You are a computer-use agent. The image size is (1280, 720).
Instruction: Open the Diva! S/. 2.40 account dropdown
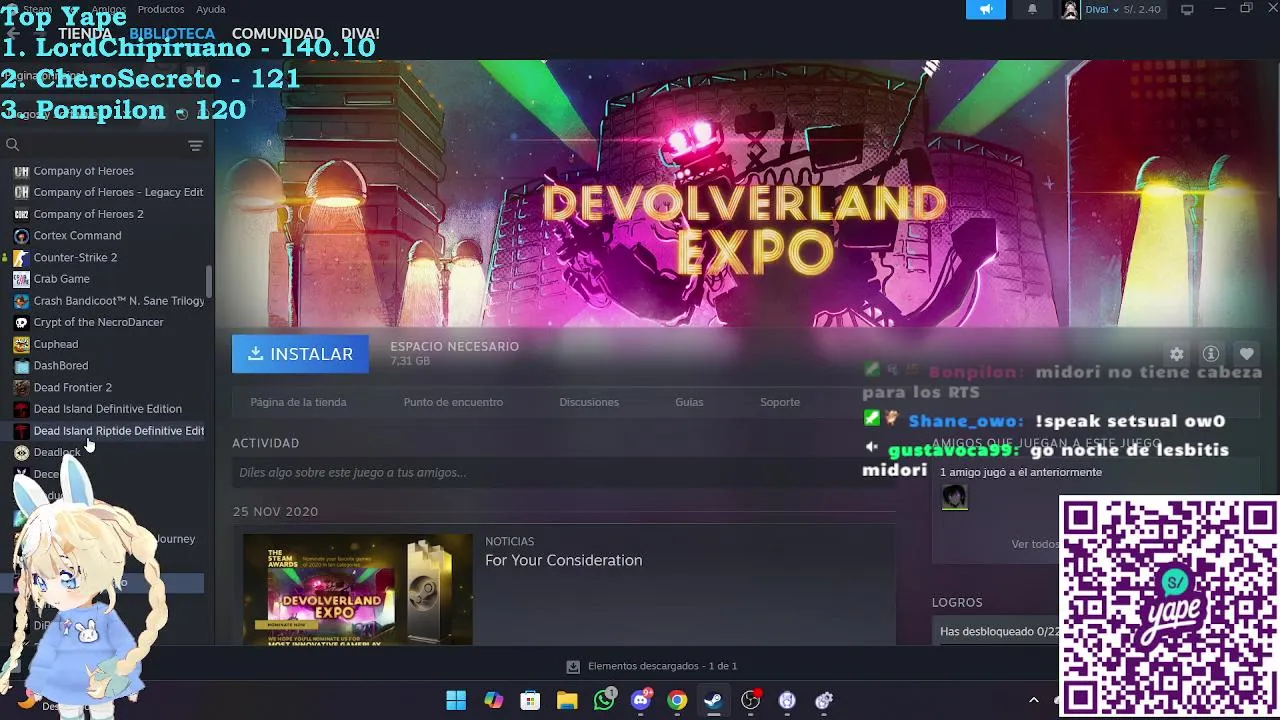pyautogui.click(x=1122, y=9)
